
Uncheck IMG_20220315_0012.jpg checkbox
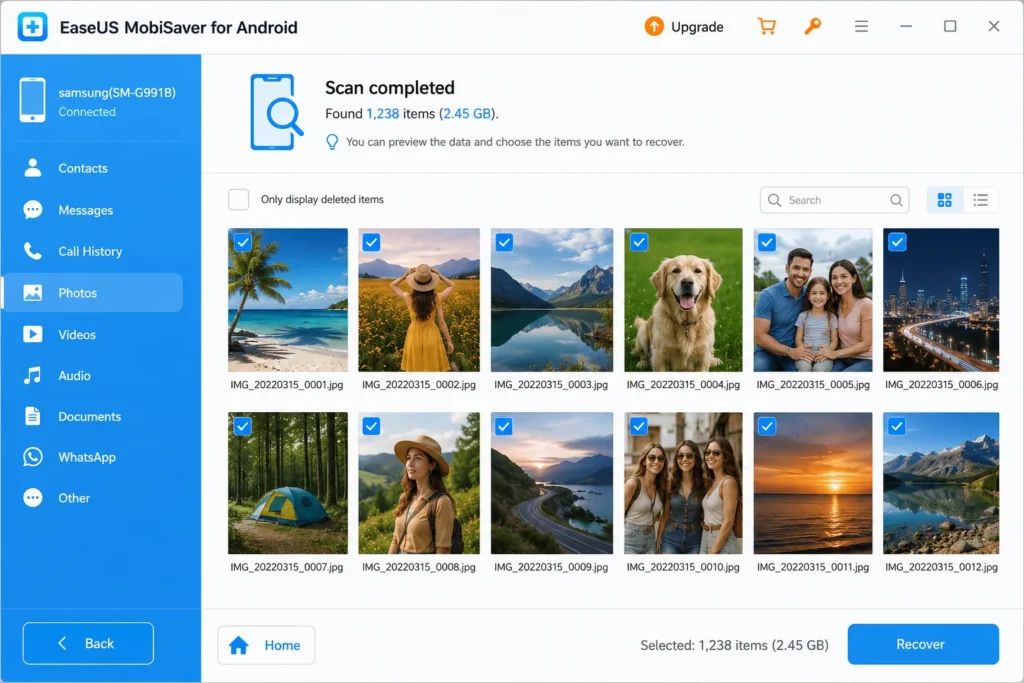tap(897, 426)
